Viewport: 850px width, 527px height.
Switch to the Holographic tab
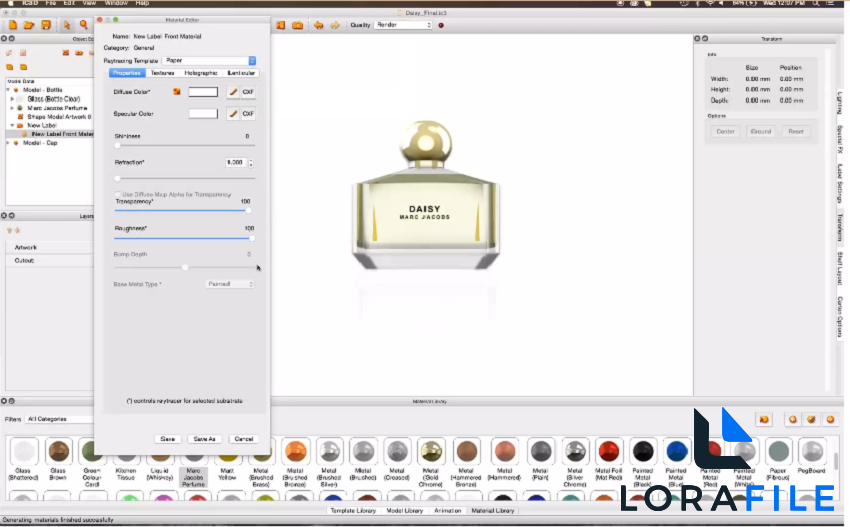[x=201, y=73]
